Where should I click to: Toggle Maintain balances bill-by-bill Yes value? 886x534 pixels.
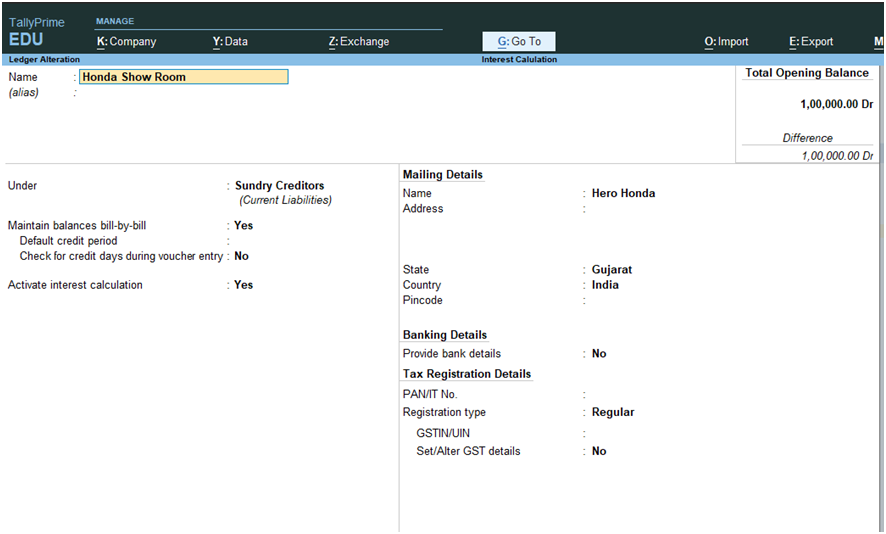click(244, 225)
